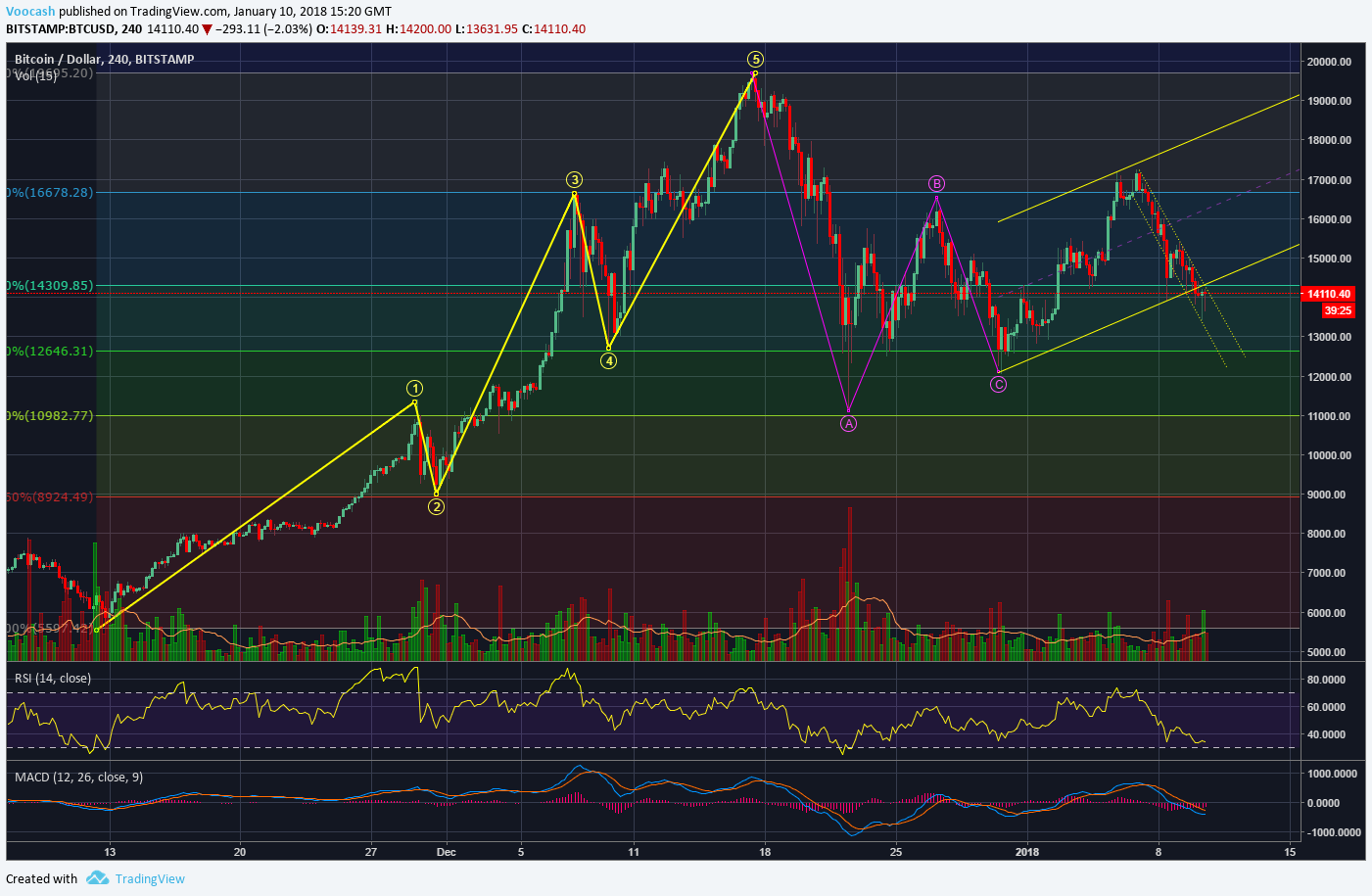The width and height of the screenshot is (1372, 896).
Task: Click 40.0000 on the RSI axis
Action: [1326, 734]
